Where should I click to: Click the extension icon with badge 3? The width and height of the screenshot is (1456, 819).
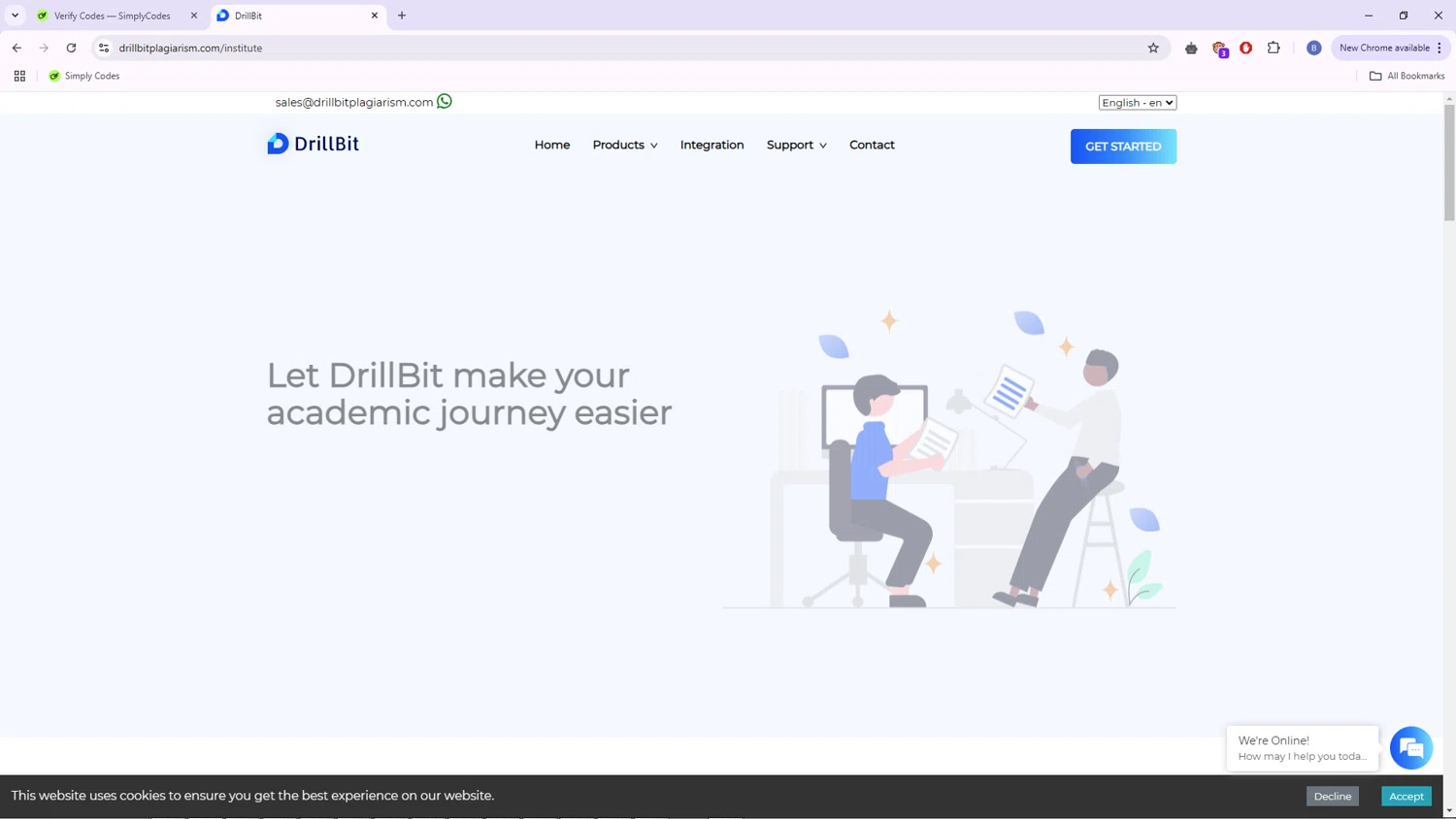pyautogui.click(x=1220, y=49)
